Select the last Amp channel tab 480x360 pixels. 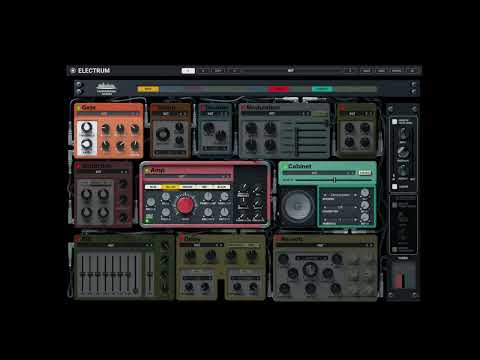coord(222,187)
